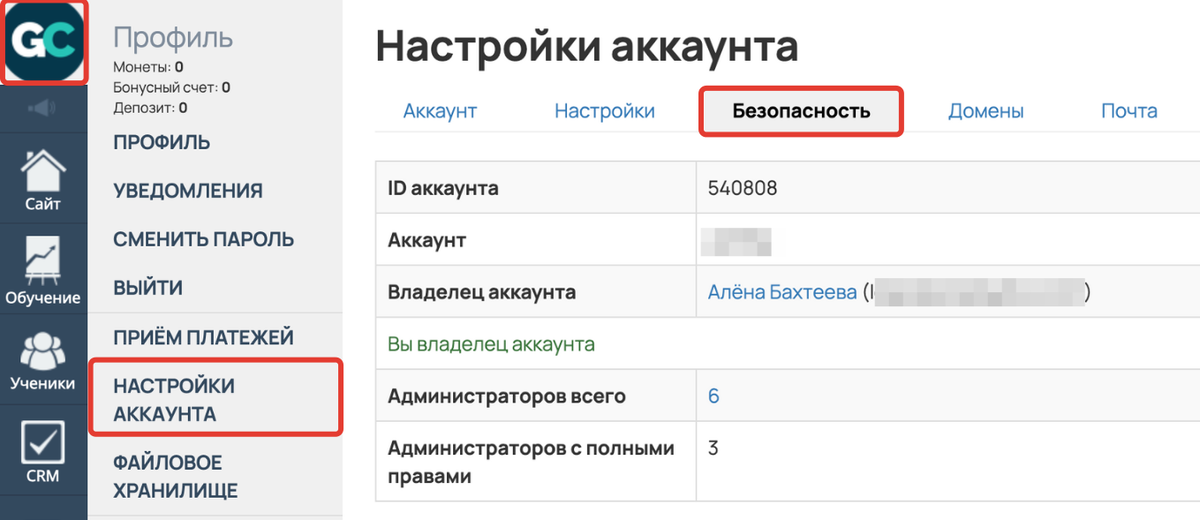Click the administrators total count 6 link

pos(713,396)
